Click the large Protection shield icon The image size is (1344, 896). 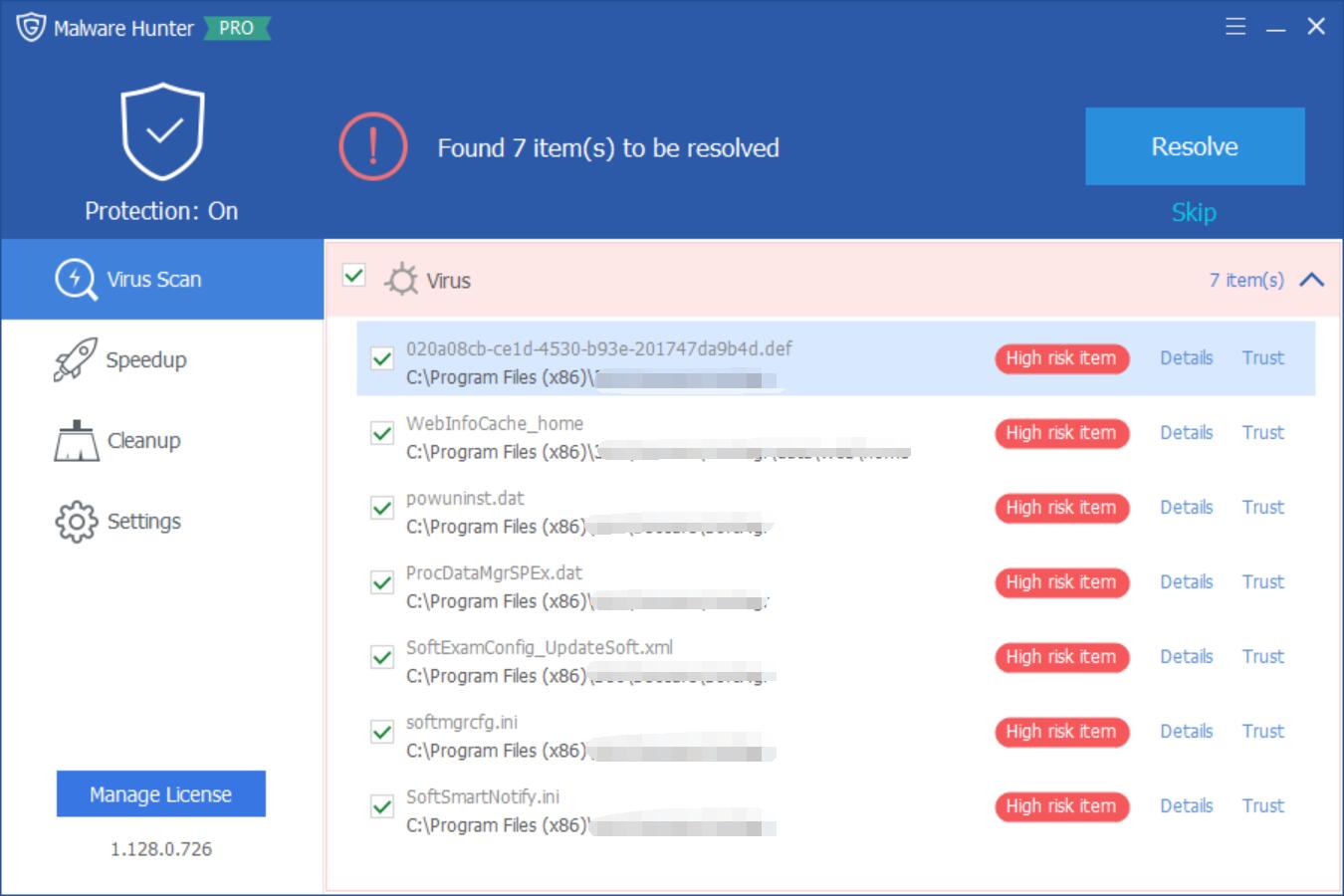point(162,131)
